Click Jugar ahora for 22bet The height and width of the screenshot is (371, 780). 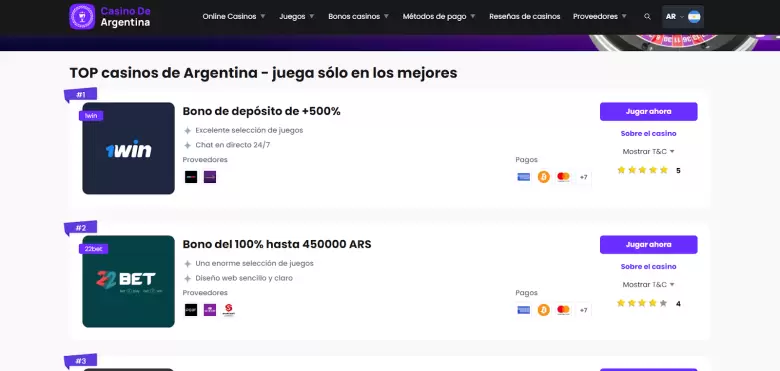[648, 245]
